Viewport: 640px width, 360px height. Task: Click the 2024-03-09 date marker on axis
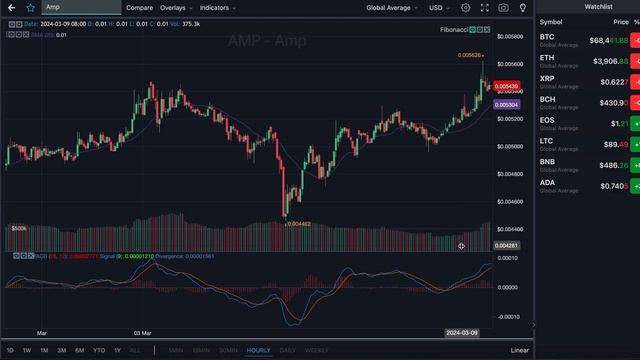(462, 333)
